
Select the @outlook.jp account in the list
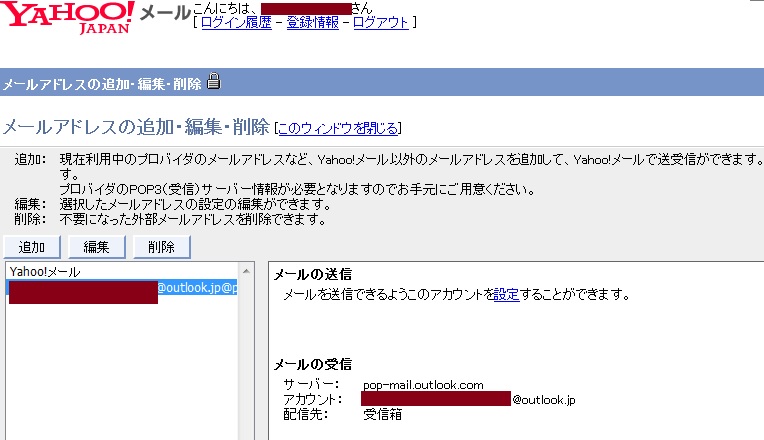click(x=123, y=288)
